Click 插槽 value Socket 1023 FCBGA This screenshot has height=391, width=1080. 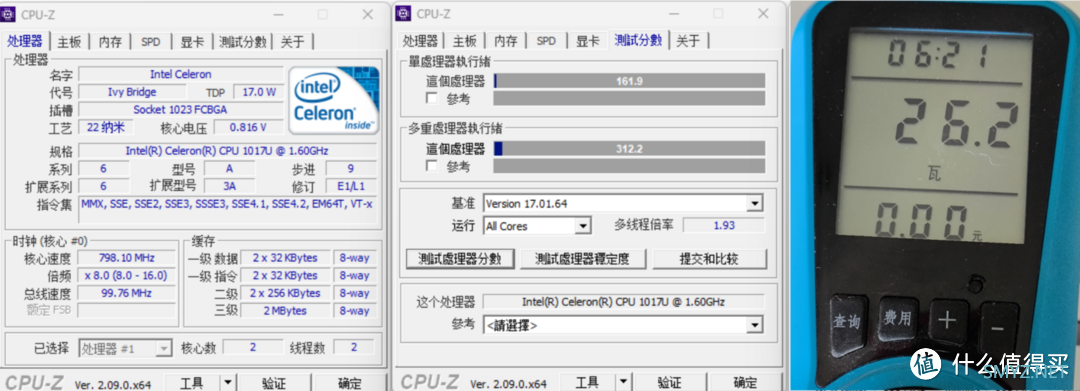(x=180, y=109)
